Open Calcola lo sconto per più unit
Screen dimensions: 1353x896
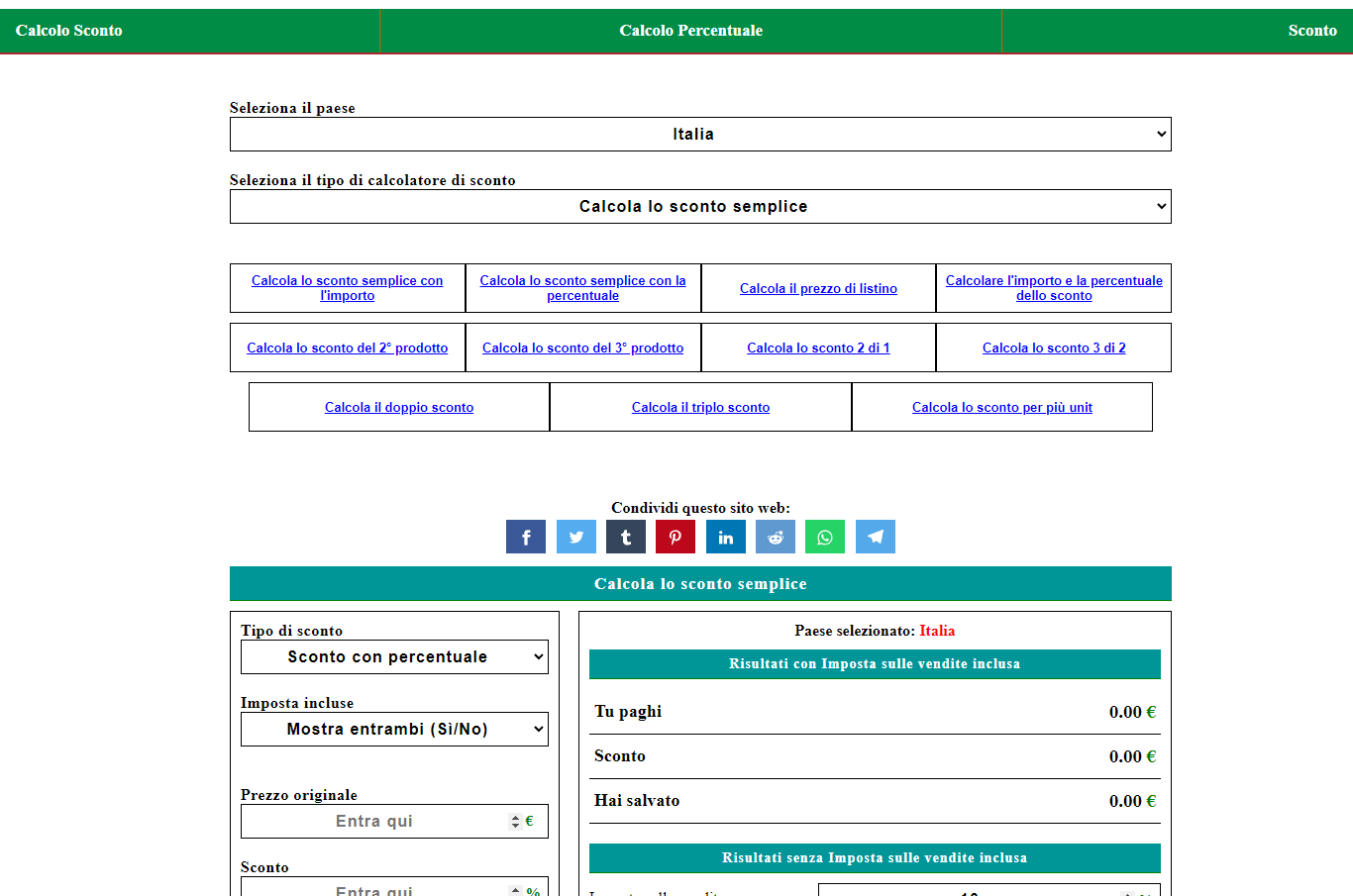point(1002,408)
